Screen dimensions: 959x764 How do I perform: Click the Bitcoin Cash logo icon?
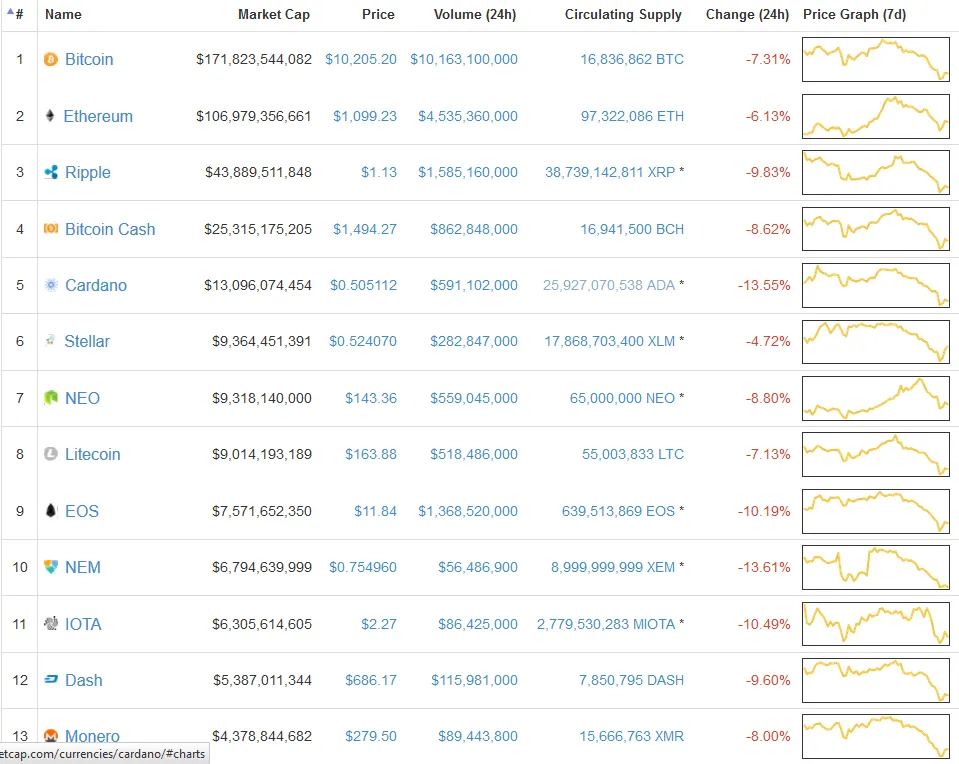pyautogui.click(x=51, y=229)
